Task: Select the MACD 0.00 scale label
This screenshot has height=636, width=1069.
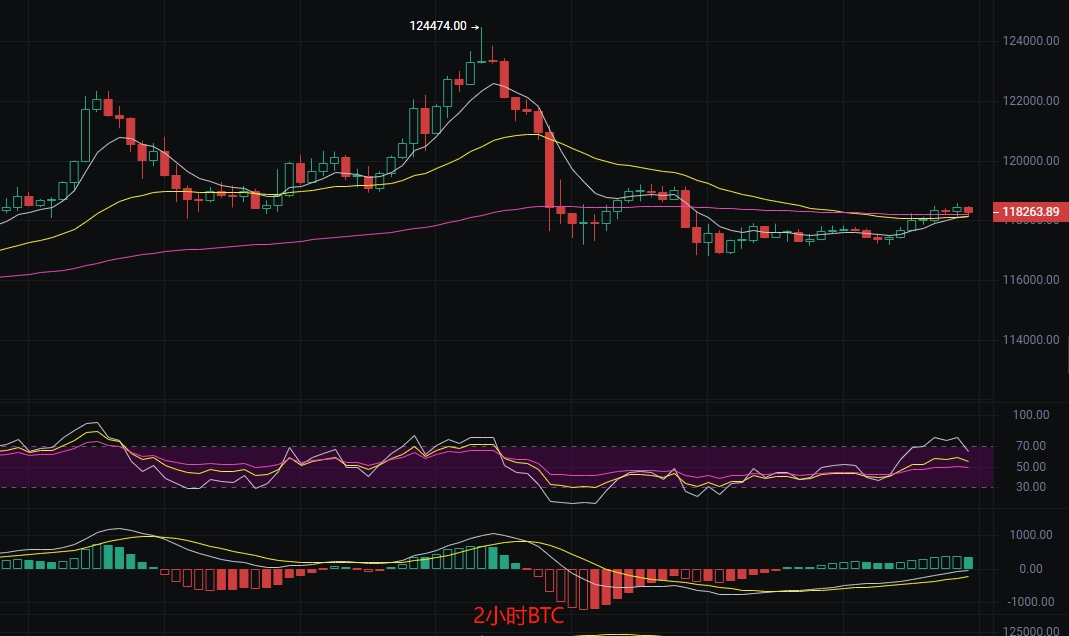Action: point(1031,569)
